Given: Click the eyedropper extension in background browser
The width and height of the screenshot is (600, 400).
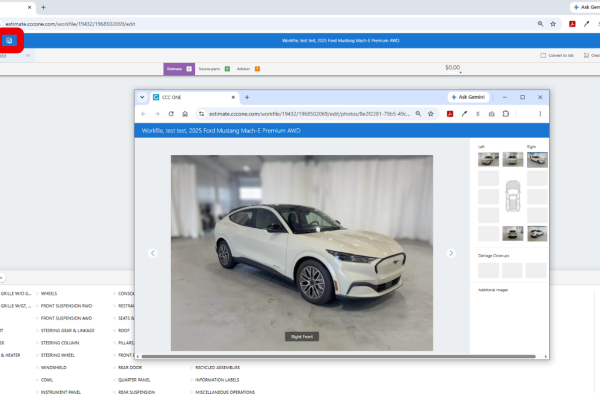Looking at the screenshot, I should click(x=586, y=24).
